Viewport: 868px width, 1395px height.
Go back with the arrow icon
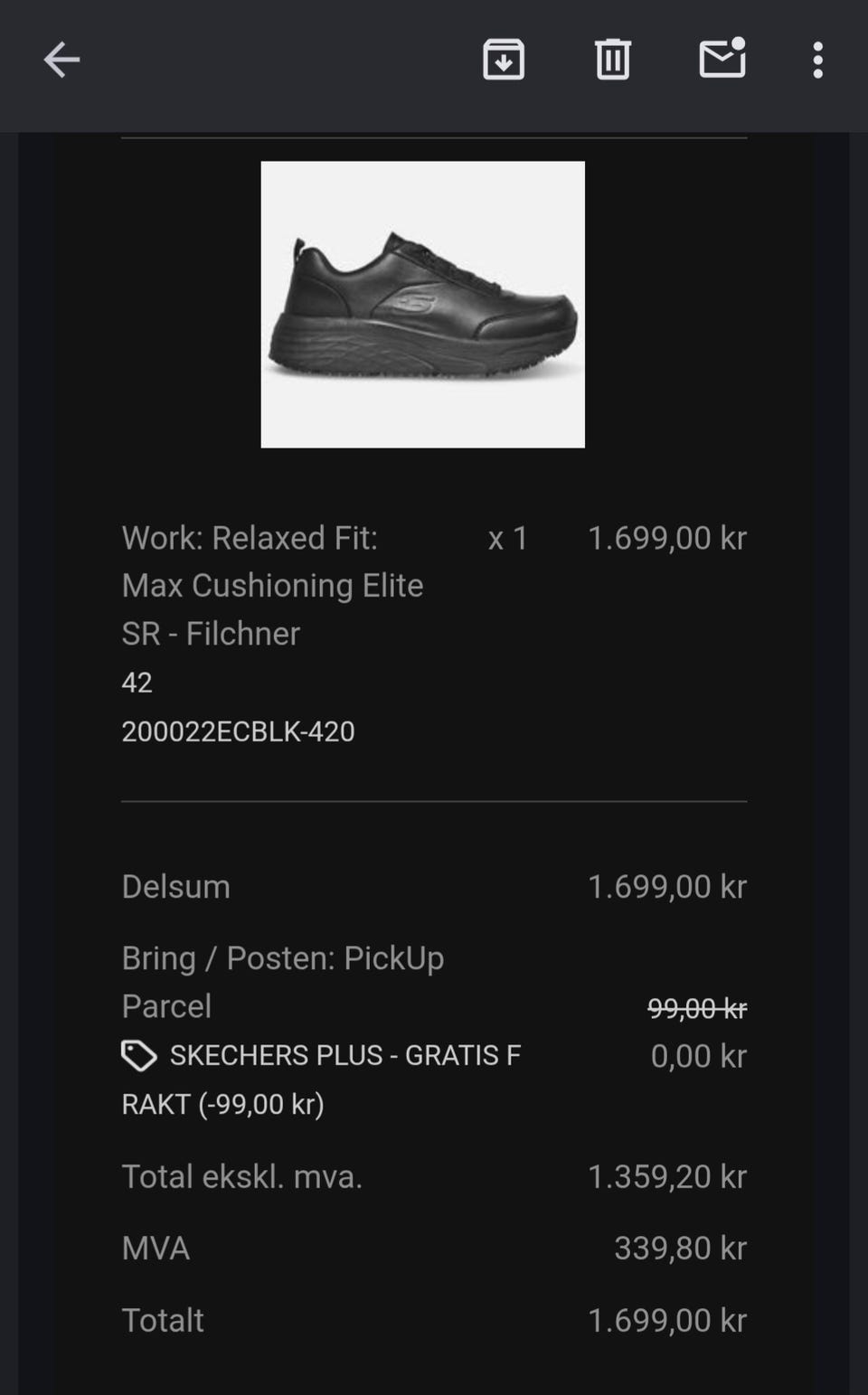pos(61,61)
